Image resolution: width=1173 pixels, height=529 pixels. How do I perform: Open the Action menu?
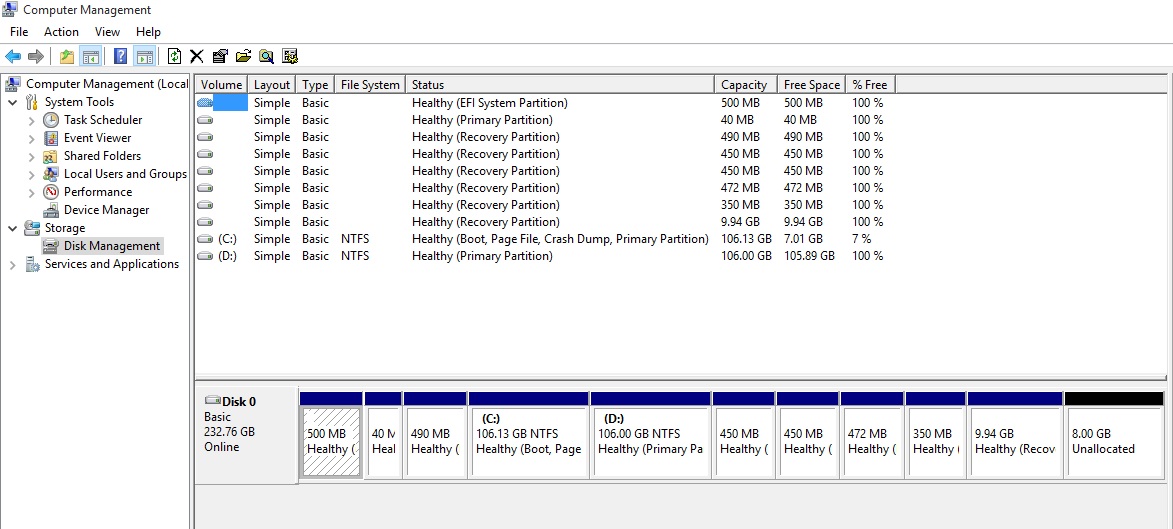coord(61,31)
